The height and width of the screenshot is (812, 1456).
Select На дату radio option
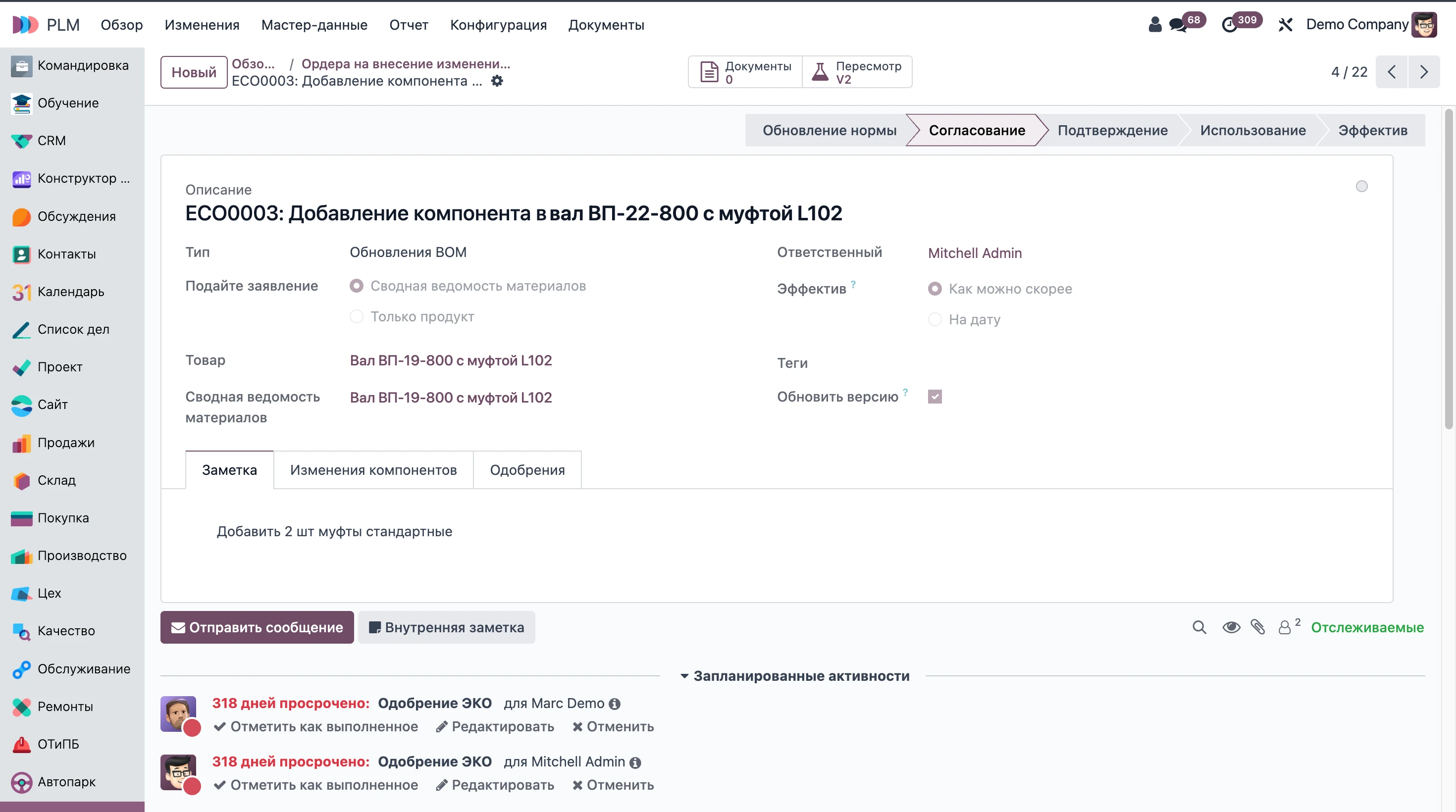[935, 319]
